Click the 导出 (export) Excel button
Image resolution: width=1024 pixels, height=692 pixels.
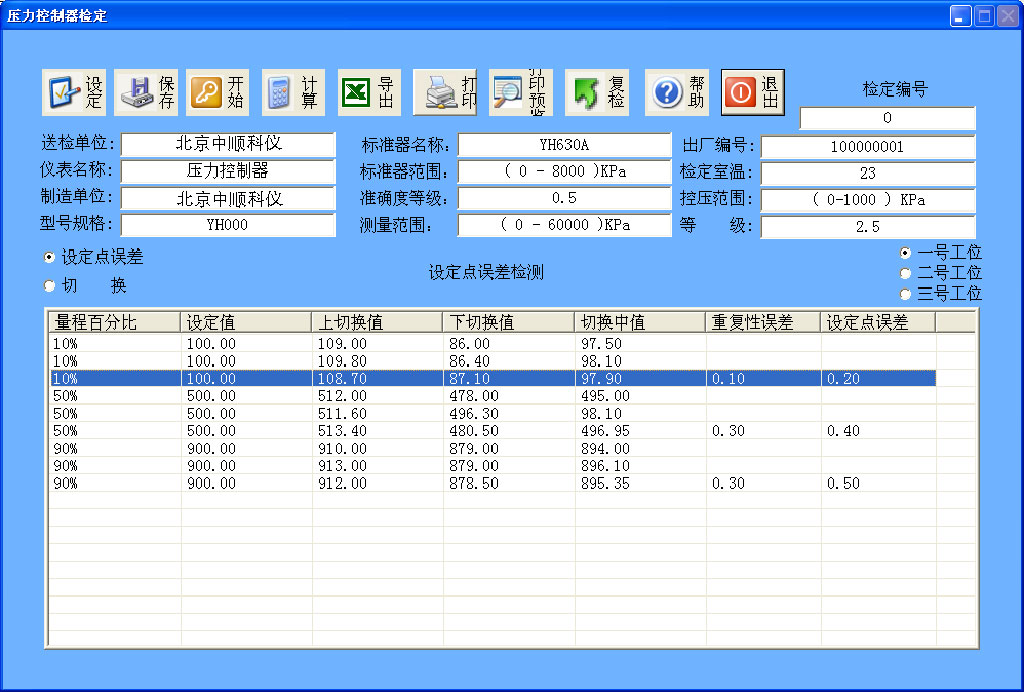click(x=369, y=93)
